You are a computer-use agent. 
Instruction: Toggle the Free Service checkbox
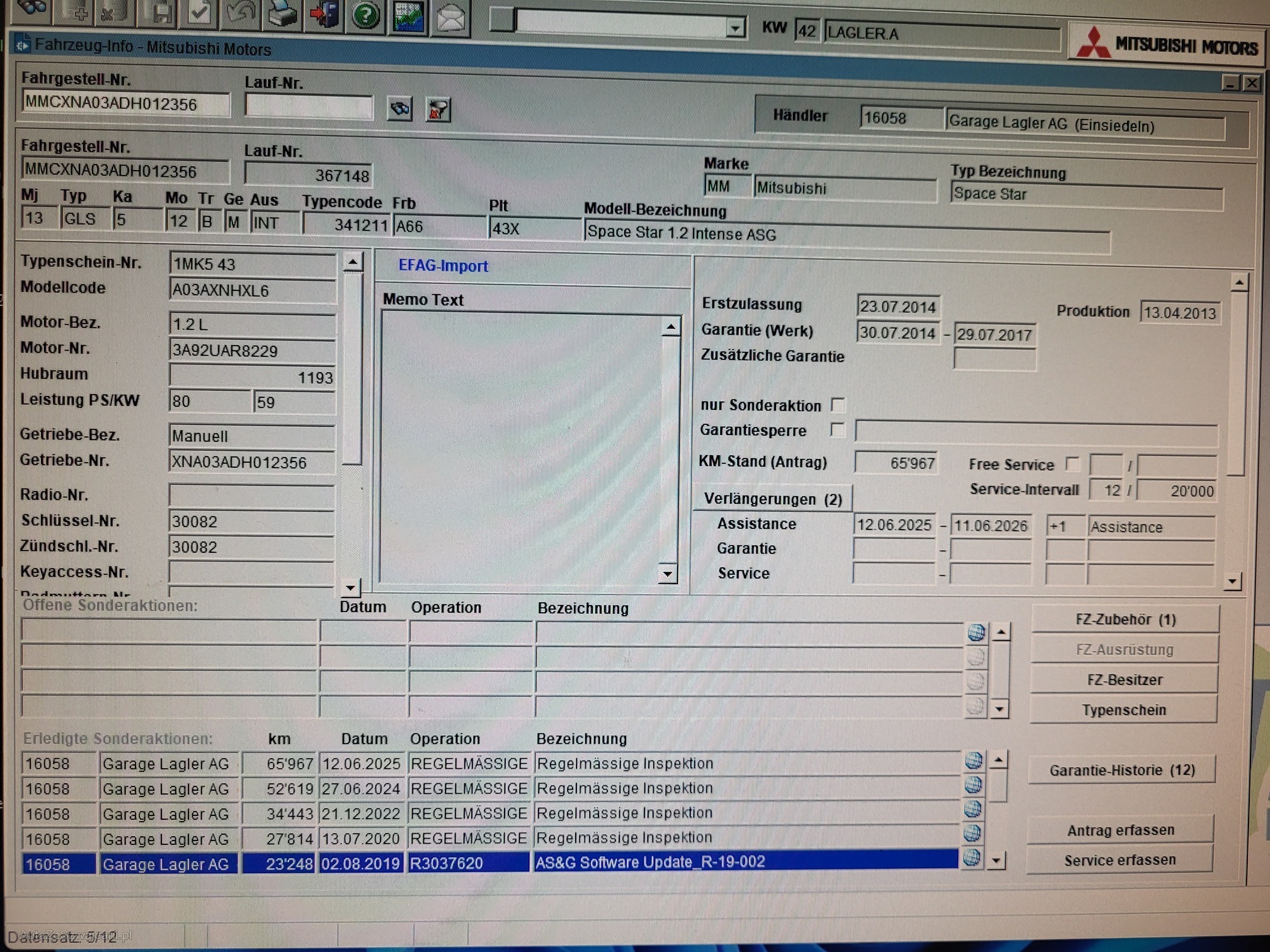coord(1072,463)
